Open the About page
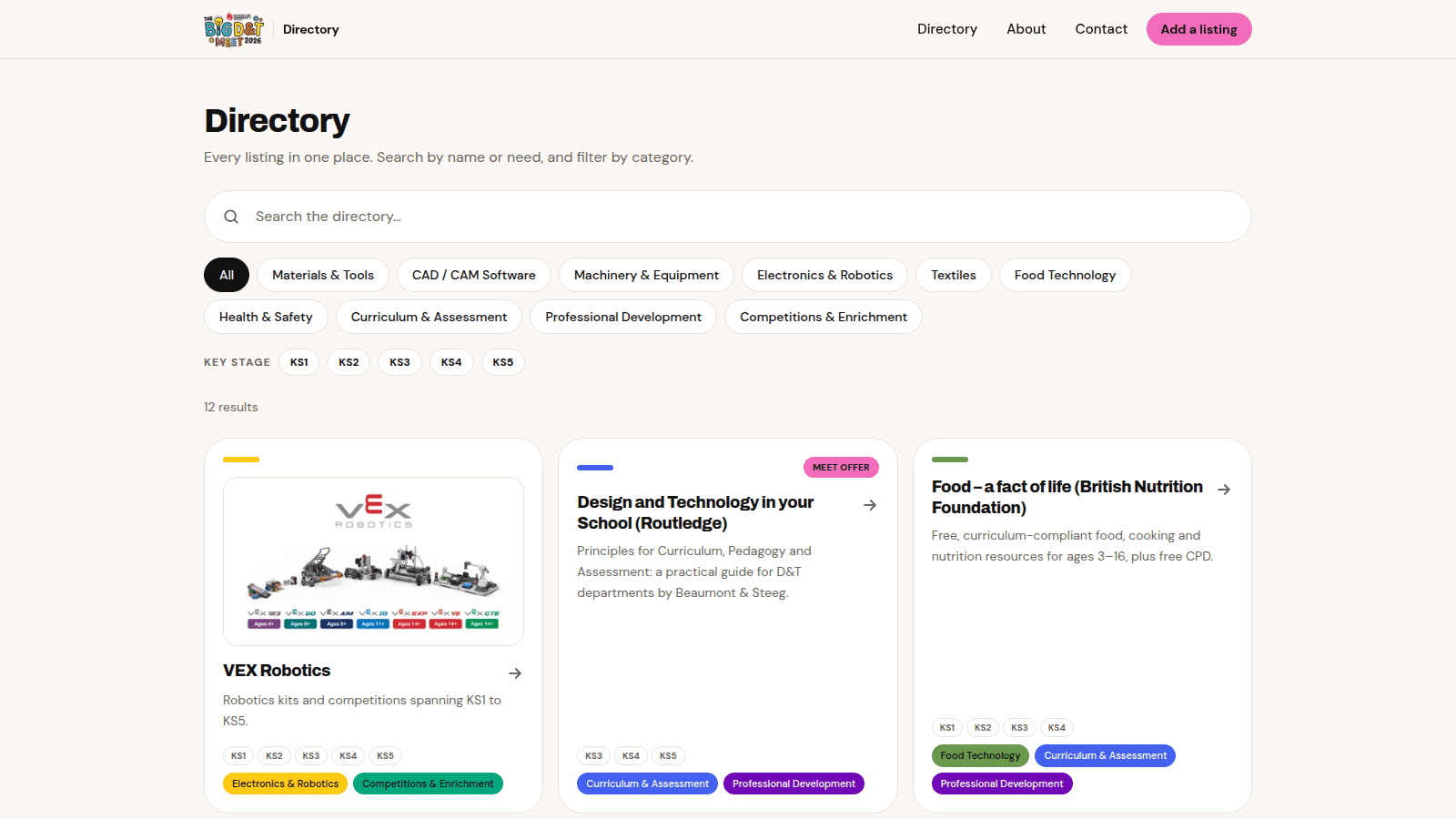 (1026, 29)
